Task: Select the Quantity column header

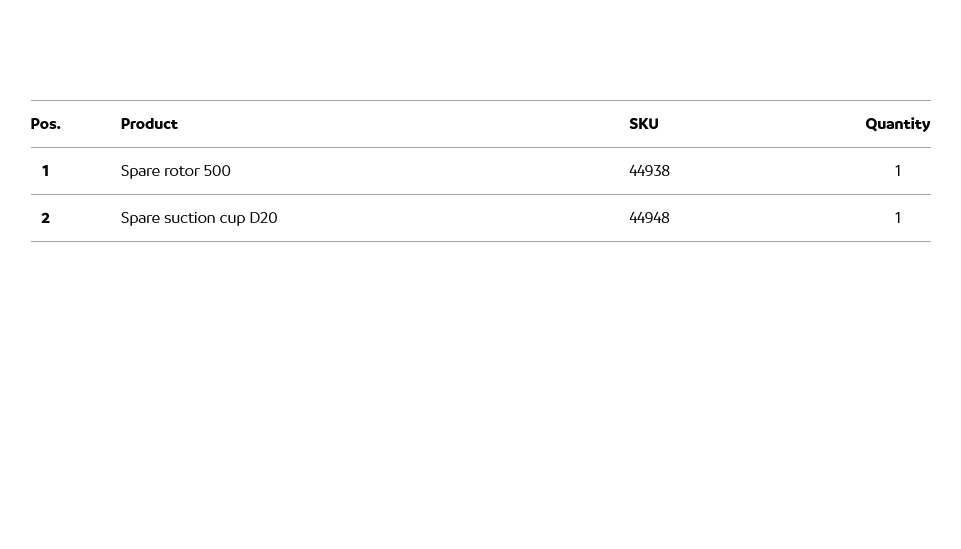Action: [897, 124]
